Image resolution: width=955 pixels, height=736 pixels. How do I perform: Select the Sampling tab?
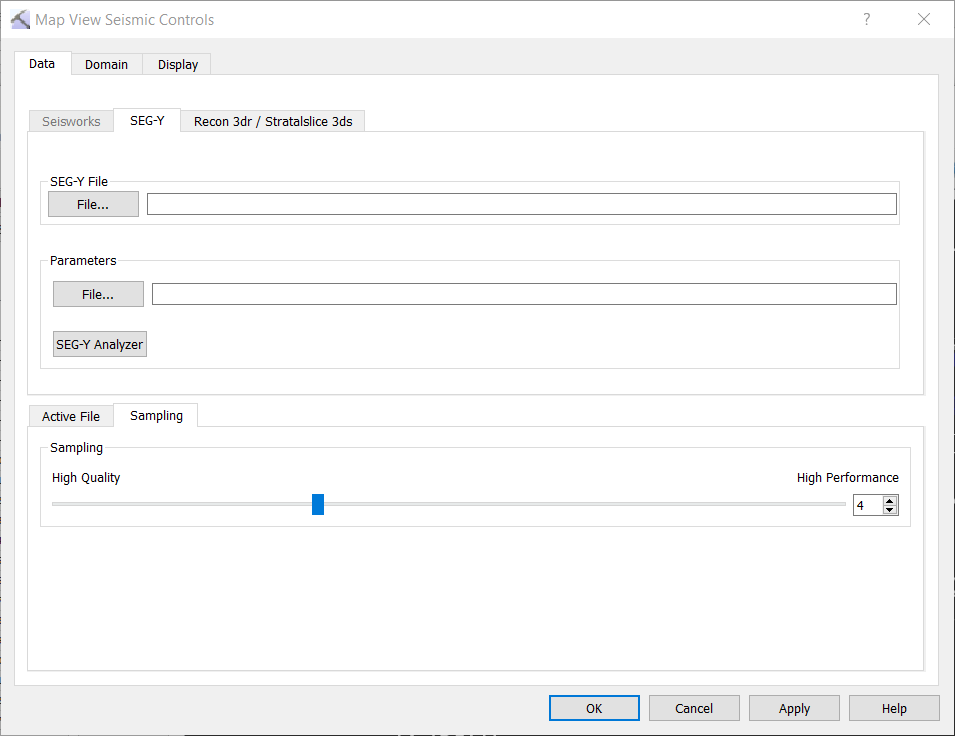tap(156, 416)
